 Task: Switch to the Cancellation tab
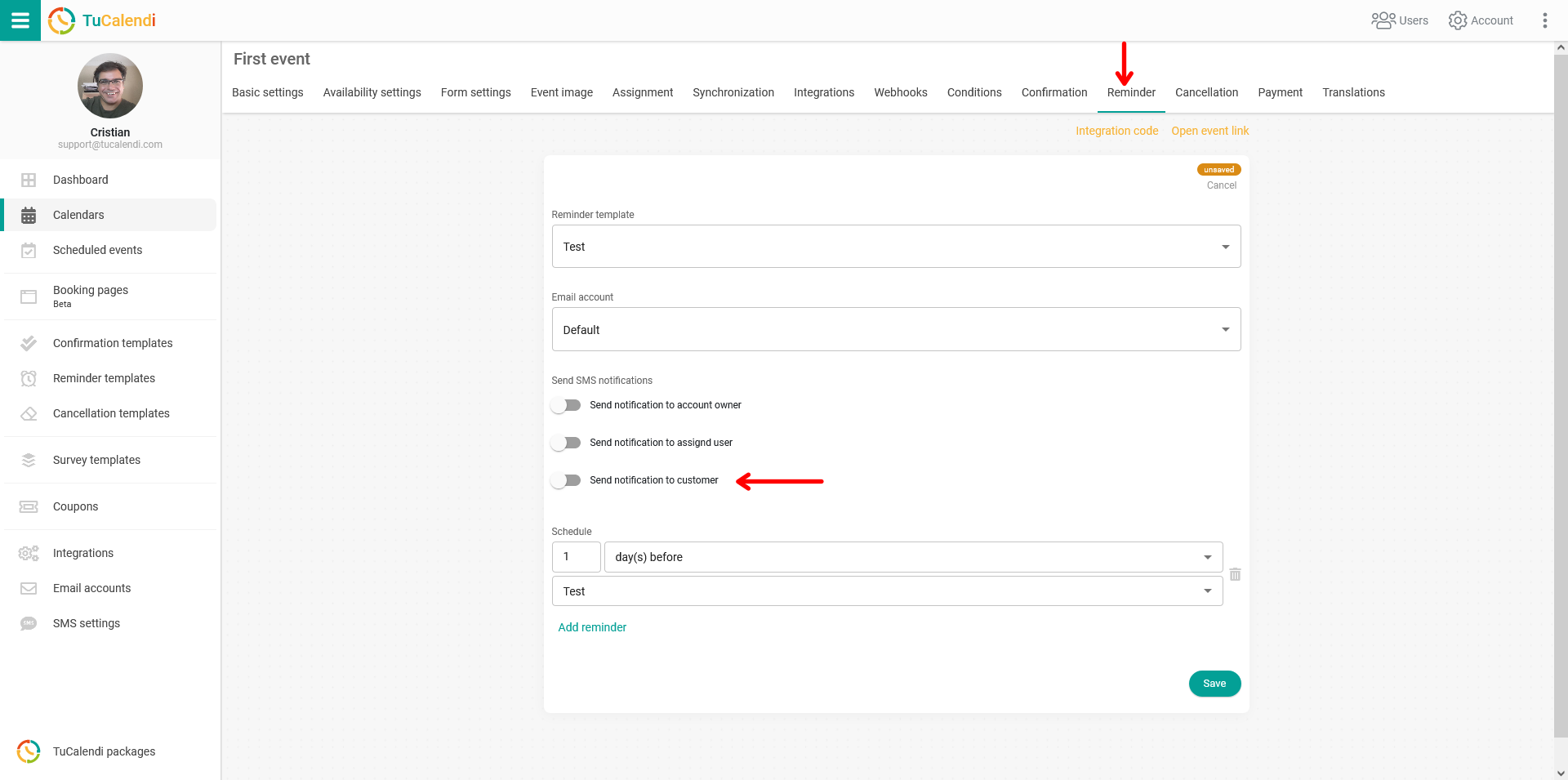(1206, 92)
